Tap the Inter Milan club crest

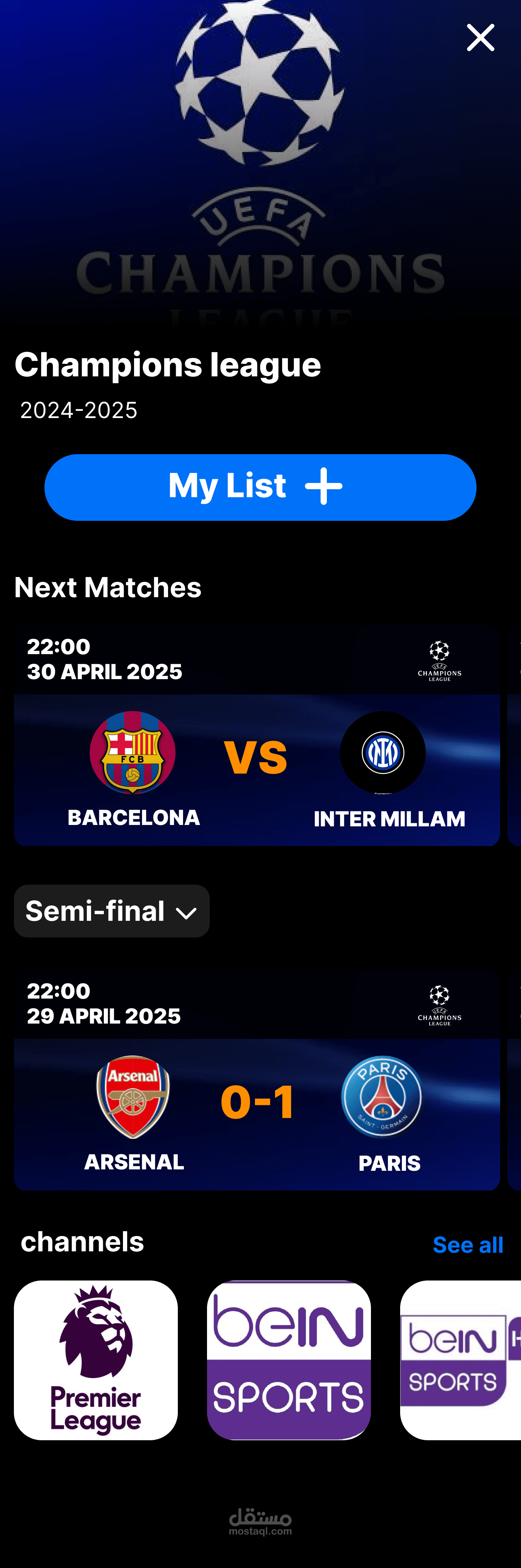(x=382, y=752)
